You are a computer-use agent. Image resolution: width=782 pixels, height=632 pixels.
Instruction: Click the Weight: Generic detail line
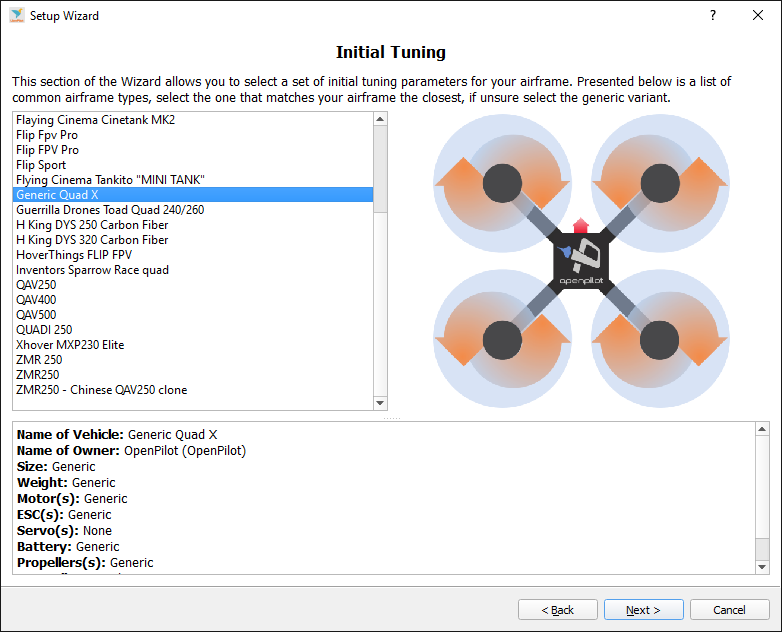[66, 482]
